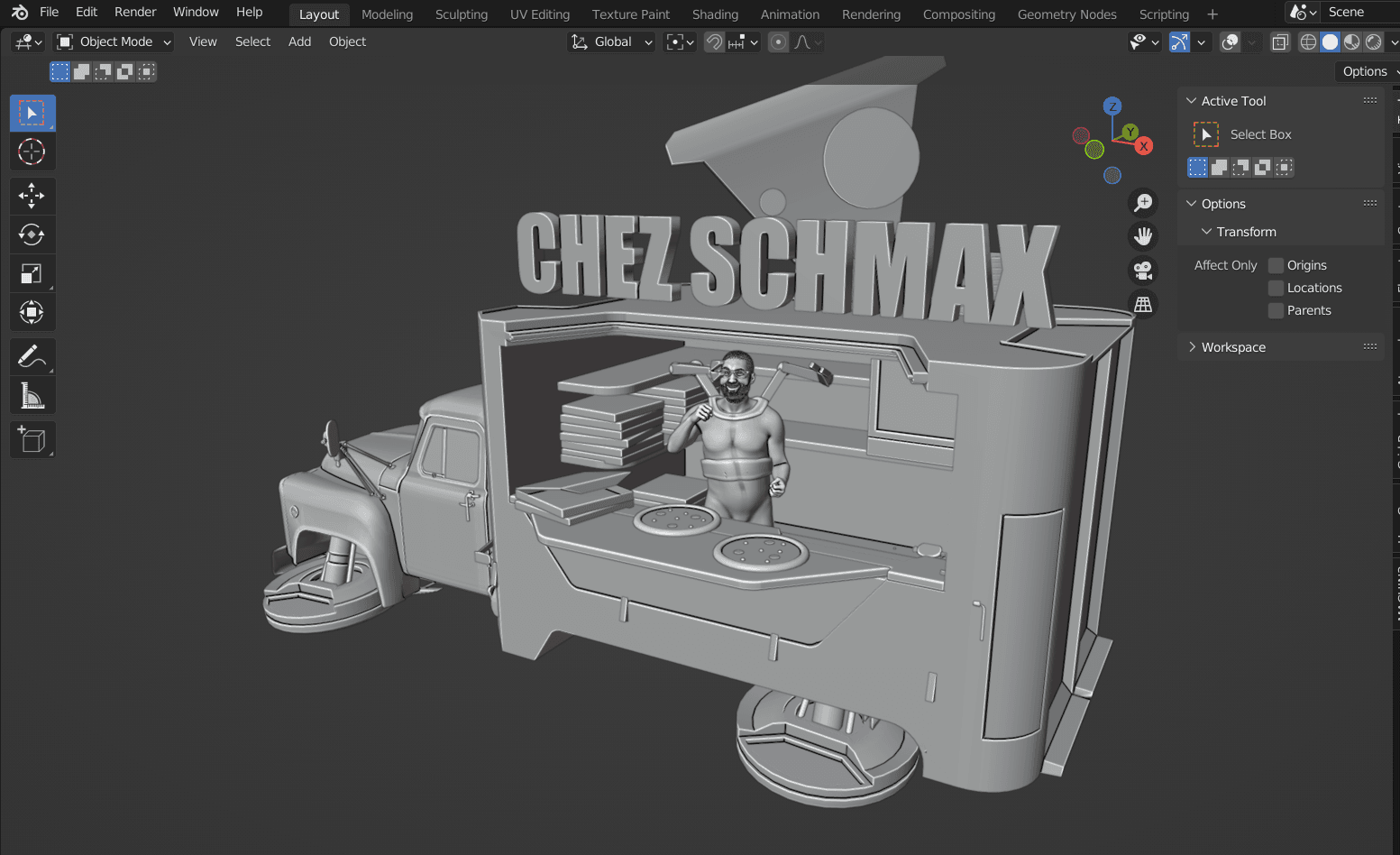The image size is (1400, 855).
Task: Open the editor type dropdown
Action: [x=28, y=41]
